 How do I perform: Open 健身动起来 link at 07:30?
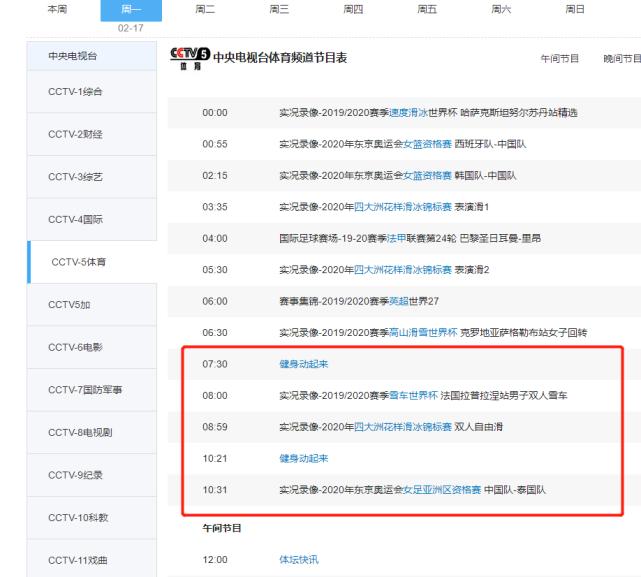point(304,364)
